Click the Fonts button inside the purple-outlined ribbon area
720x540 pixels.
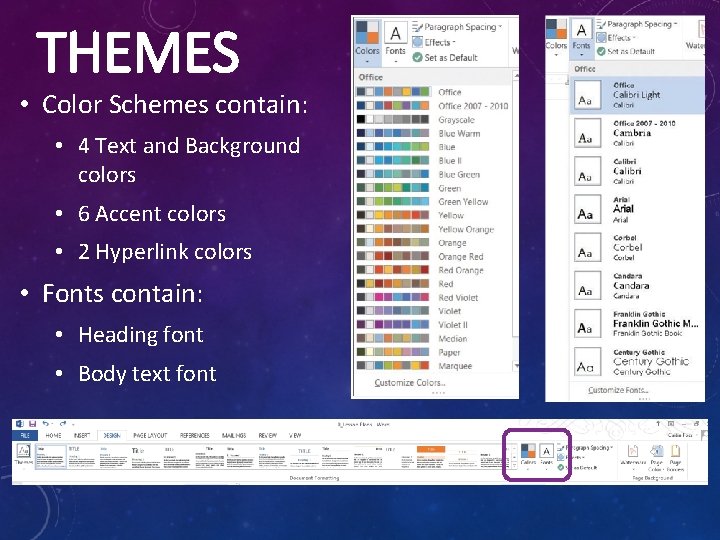click(x=546, y=455)
